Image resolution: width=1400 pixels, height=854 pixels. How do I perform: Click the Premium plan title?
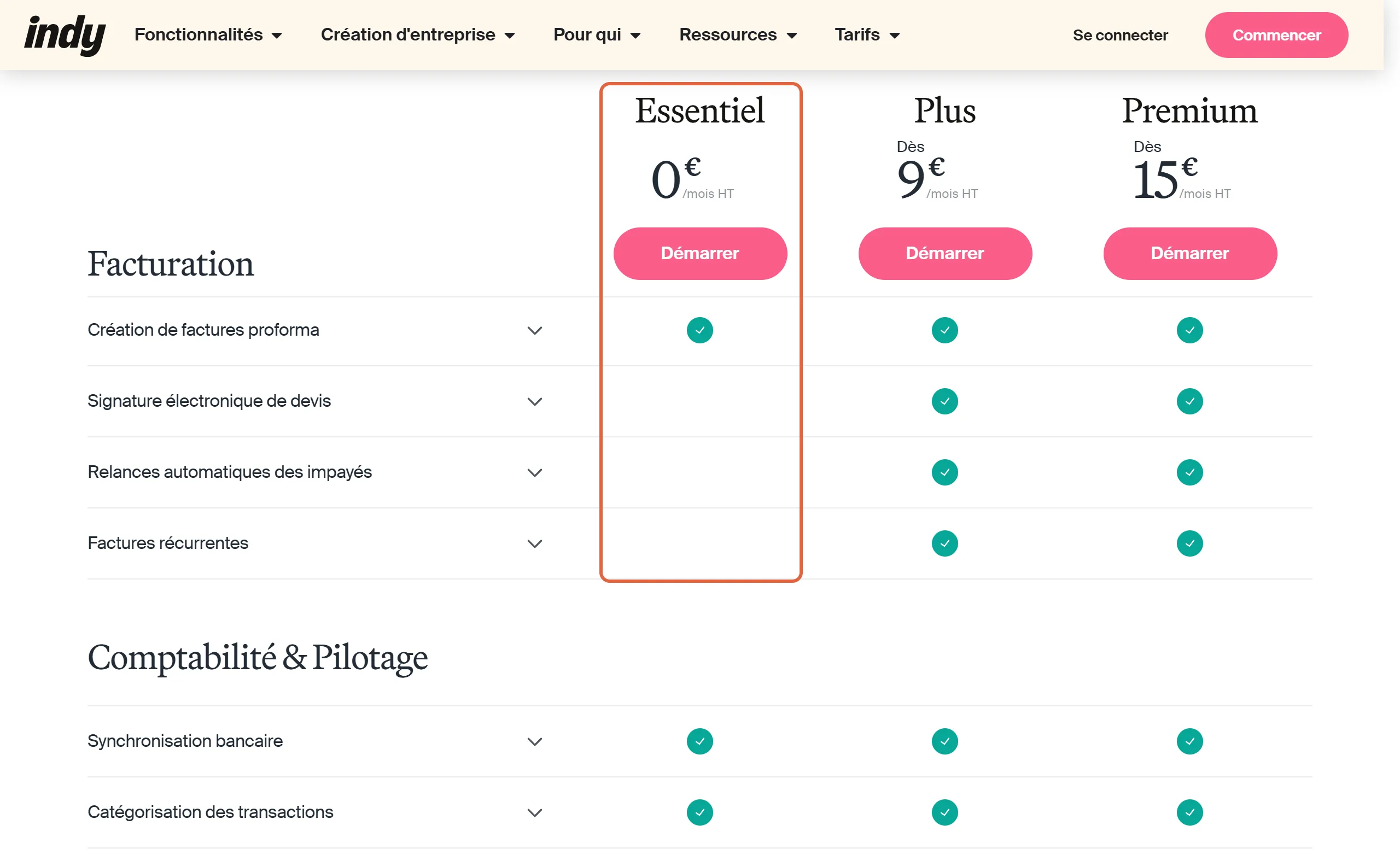[x=1190, y=110]
